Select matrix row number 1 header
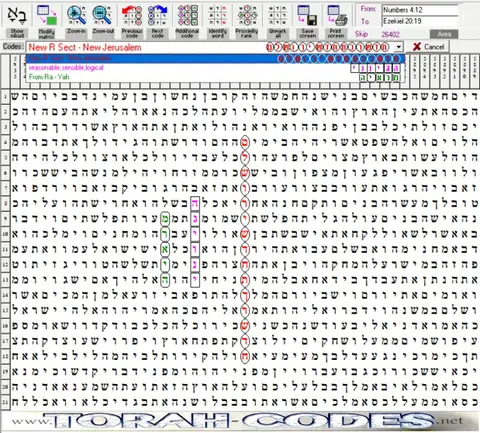480x433 pixels. (x=5, y=97)
